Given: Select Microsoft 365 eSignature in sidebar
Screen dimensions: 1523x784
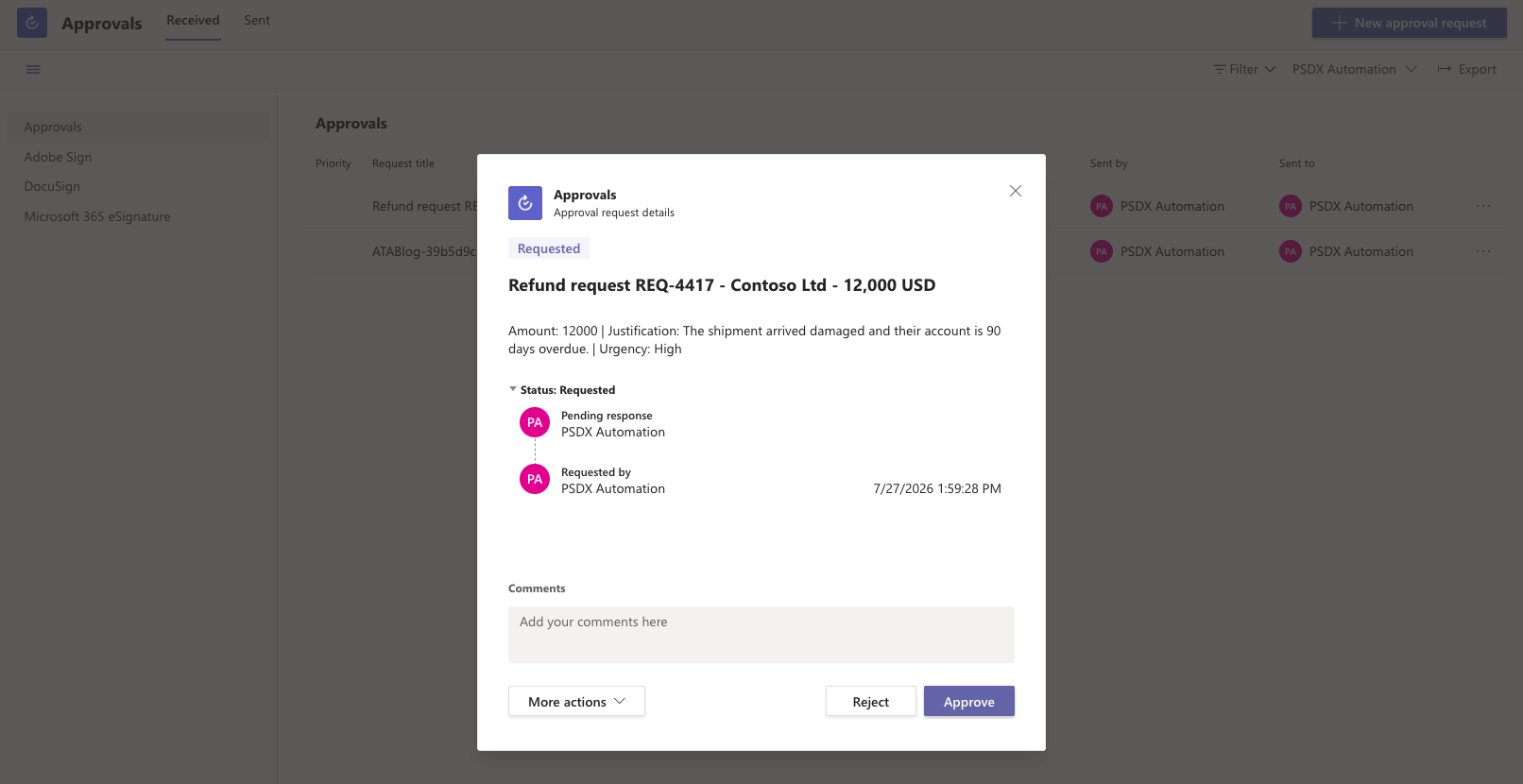Looking at the screenshot, I should (97, 216).
